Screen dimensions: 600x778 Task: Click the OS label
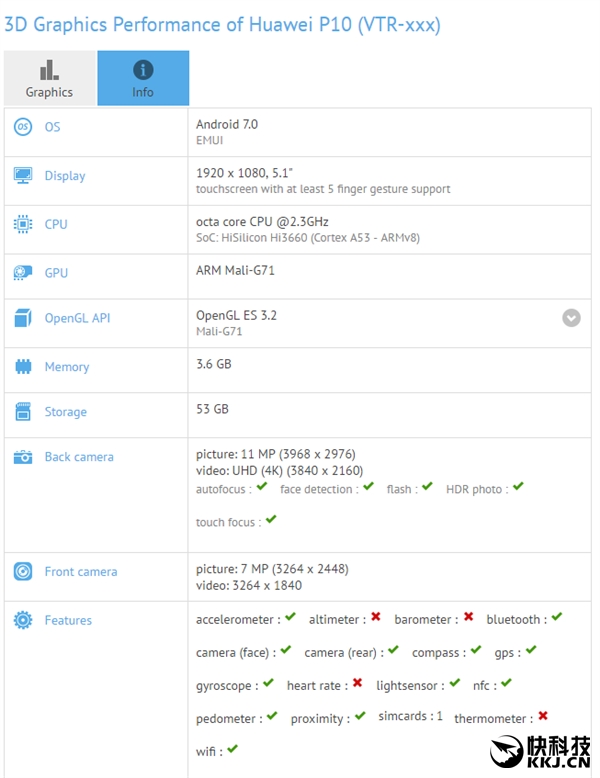click(53, 127)
